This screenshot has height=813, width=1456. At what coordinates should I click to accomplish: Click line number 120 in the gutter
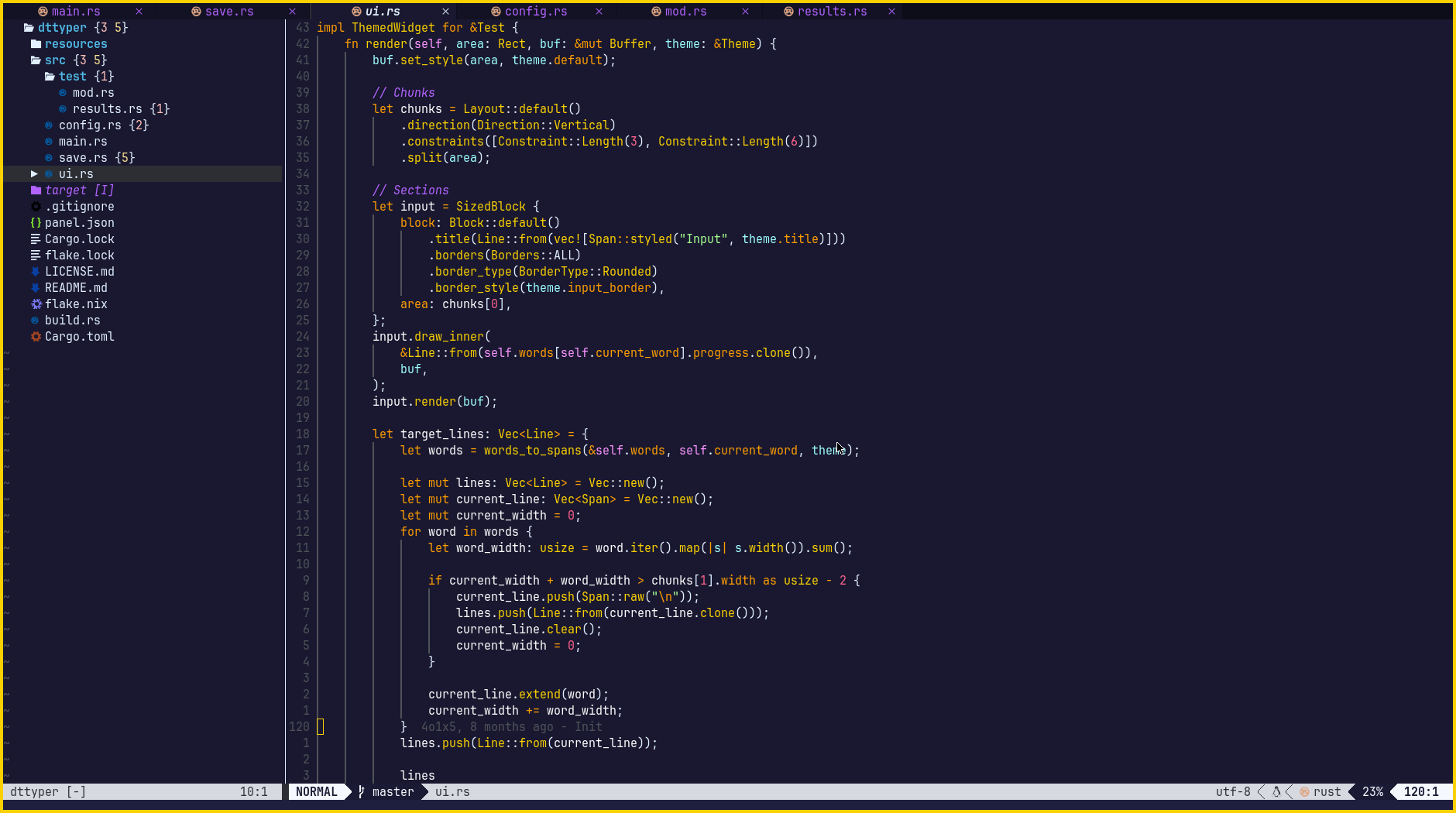pos(299,727)
